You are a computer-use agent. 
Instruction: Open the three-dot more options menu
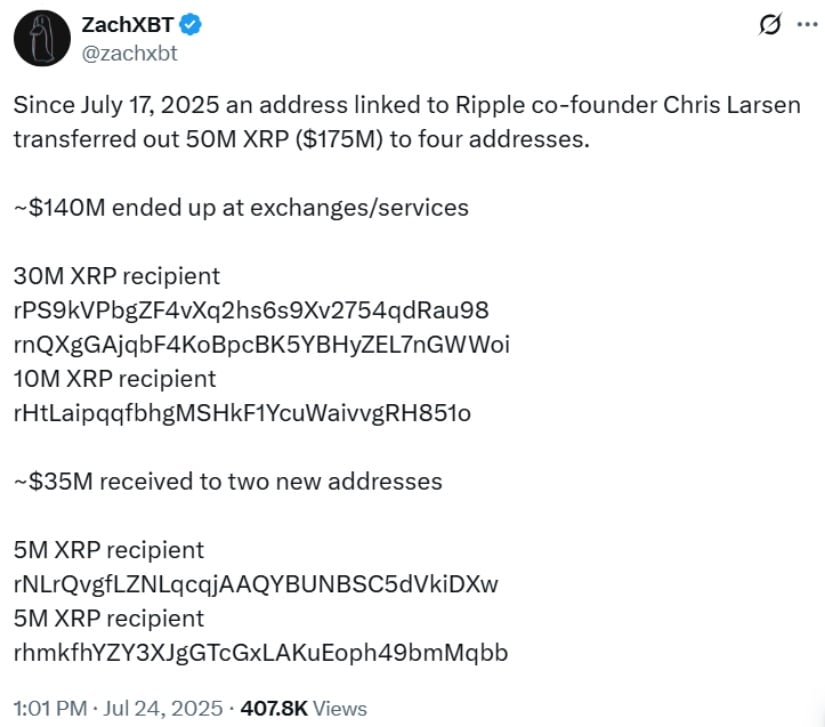pos(807,24)
